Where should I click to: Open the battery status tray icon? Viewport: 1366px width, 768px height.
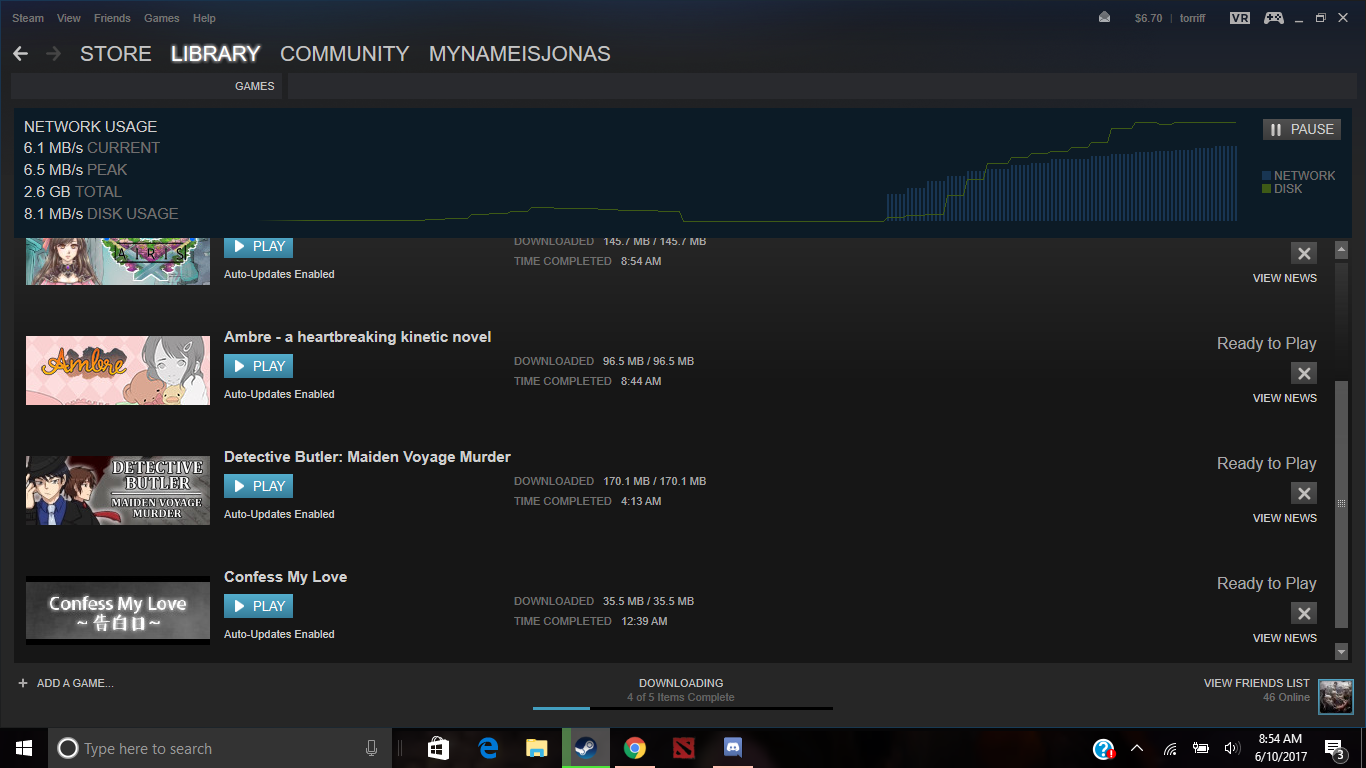(x=1201, y=748)
